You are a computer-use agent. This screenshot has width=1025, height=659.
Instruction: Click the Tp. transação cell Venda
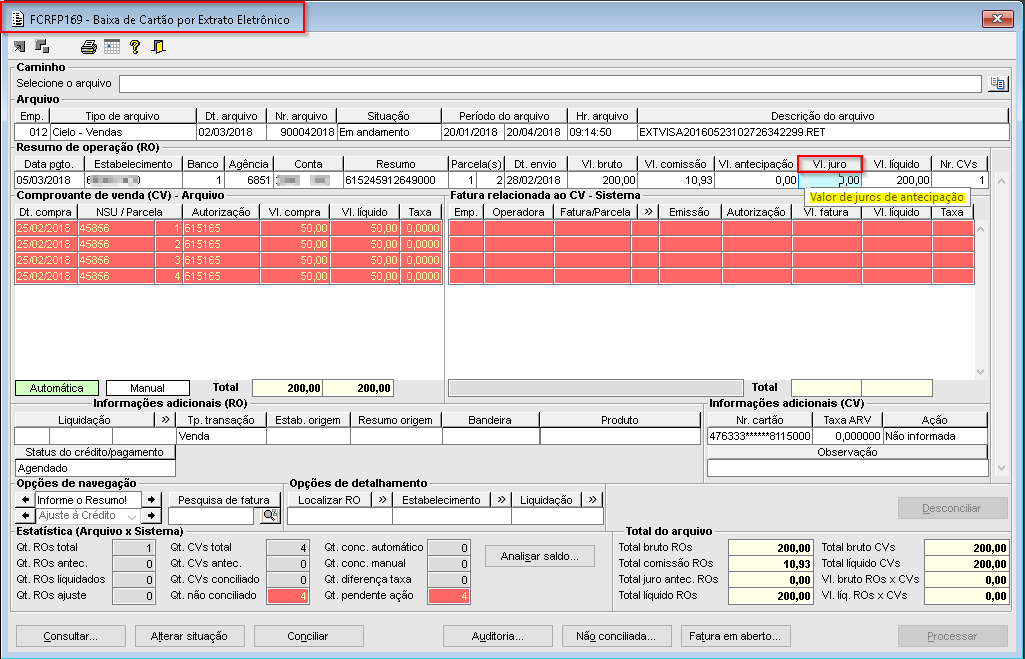pos(221,436)
